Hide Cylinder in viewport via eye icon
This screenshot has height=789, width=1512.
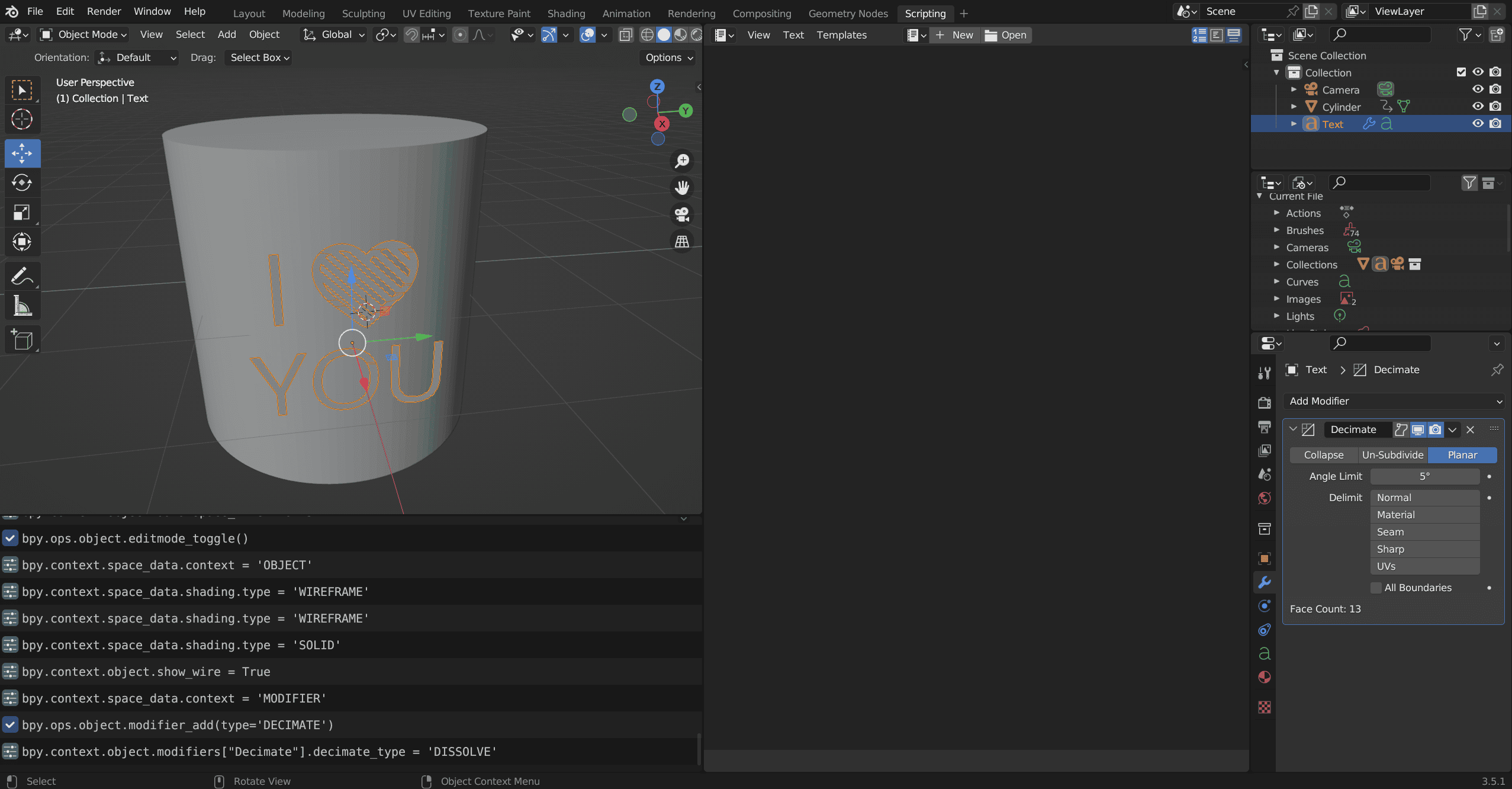pyautogui.click(x=1478, y=106)
